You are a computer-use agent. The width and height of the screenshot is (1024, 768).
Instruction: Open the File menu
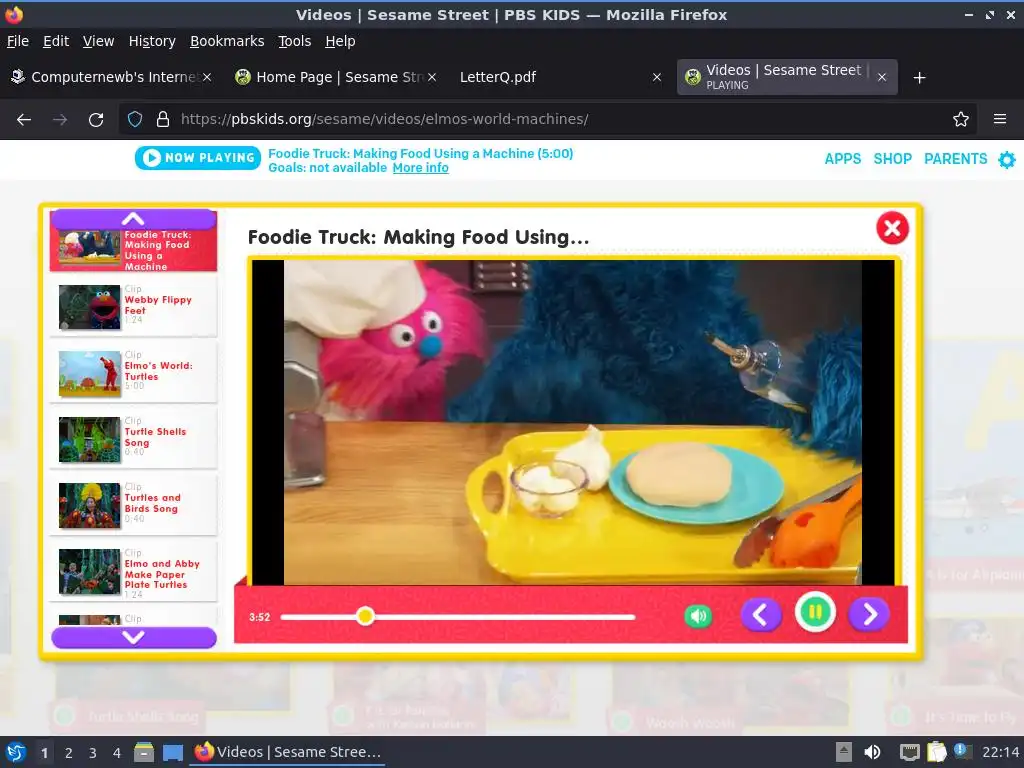[18, 41]
